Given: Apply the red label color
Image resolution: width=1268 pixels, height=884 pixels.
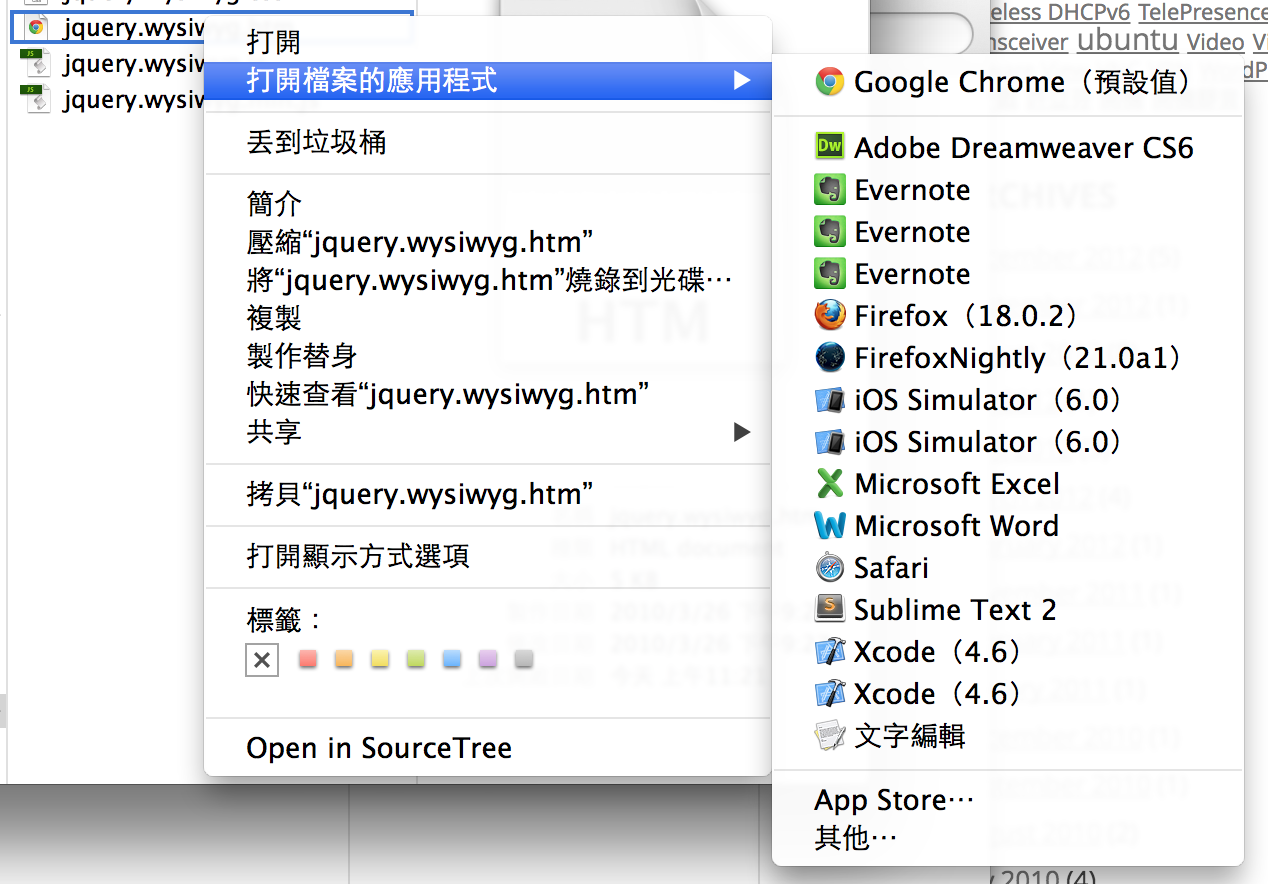Looking at the screenshot, I should [308, 659].
